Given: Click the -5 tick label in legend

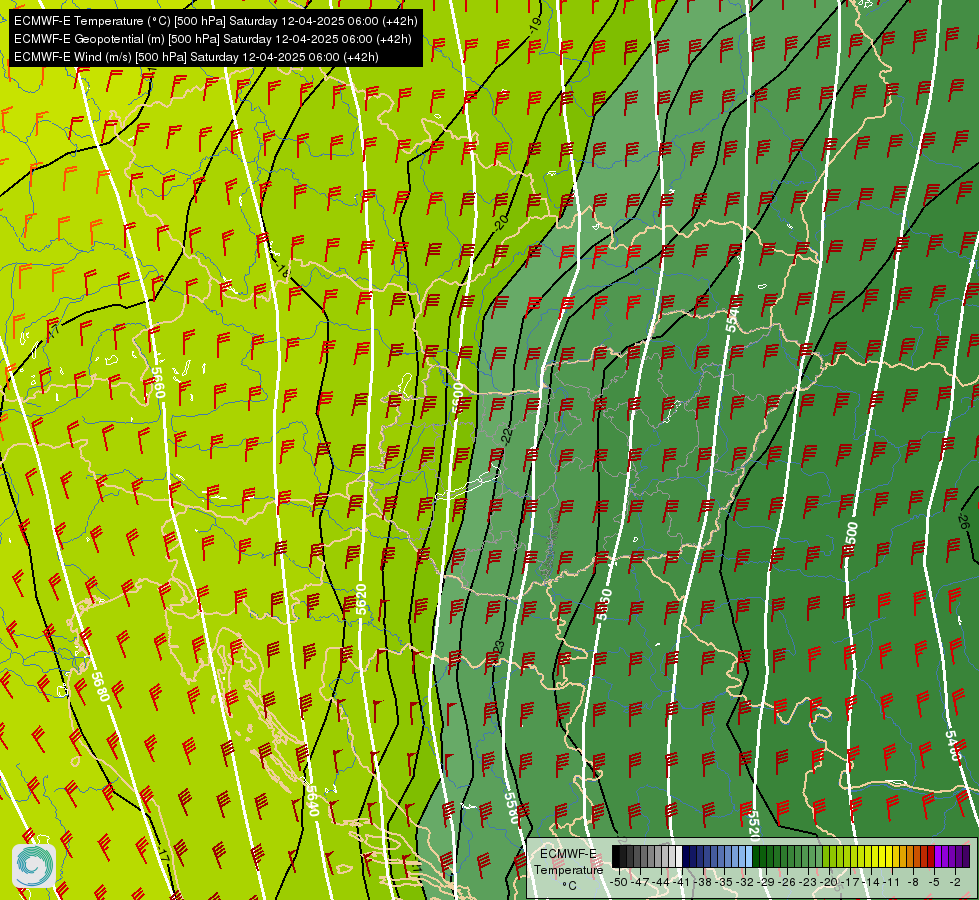Looking at the screenshot, I should coord(933,883).
